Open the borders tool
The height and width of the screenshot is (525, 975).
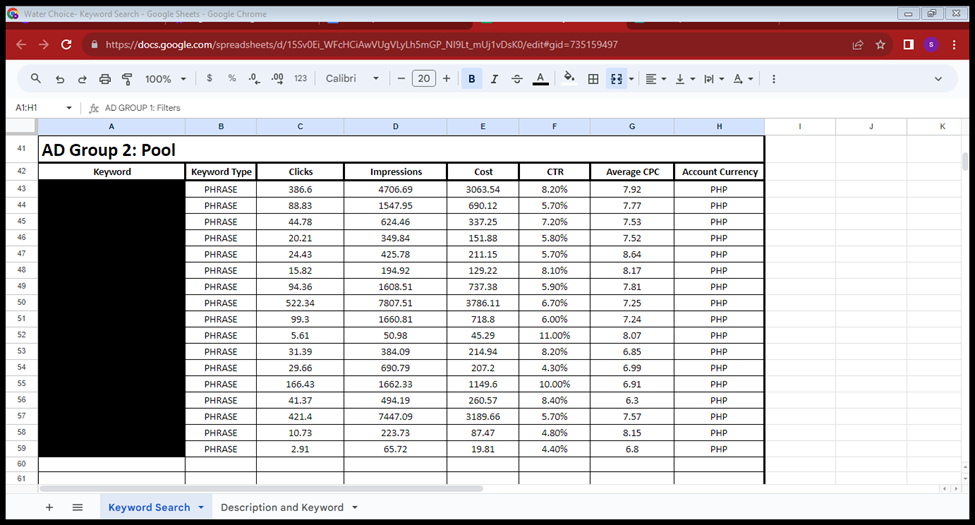pos(593,79)
